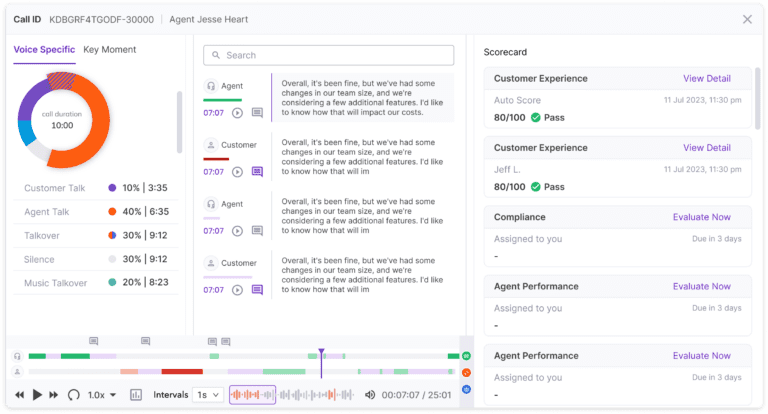768x414 pixels.
Task: View Detail for Jeff L. scorecard
Action: pos(706,148)
